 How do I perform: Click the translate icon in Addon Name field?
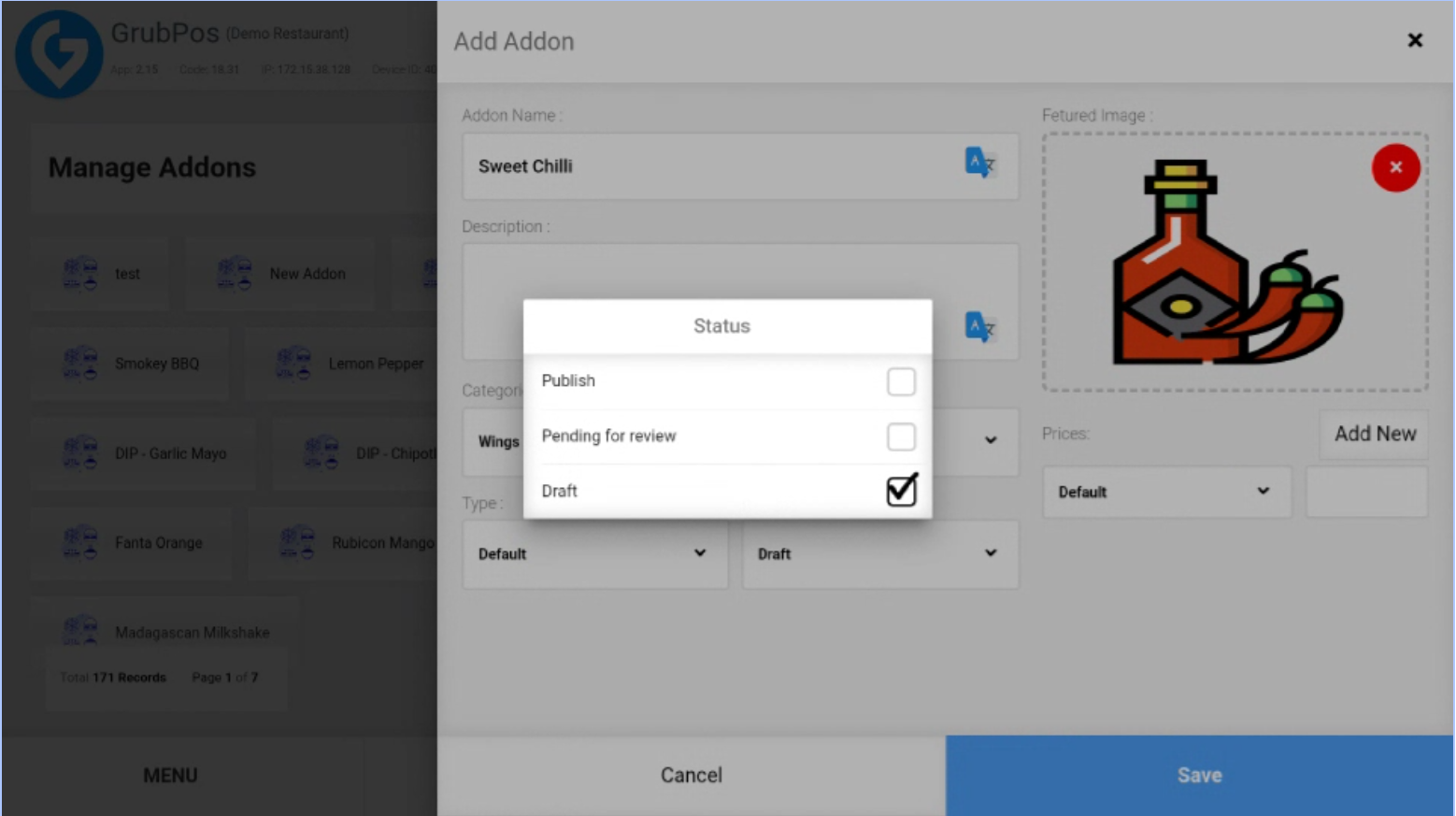(979, 164)
